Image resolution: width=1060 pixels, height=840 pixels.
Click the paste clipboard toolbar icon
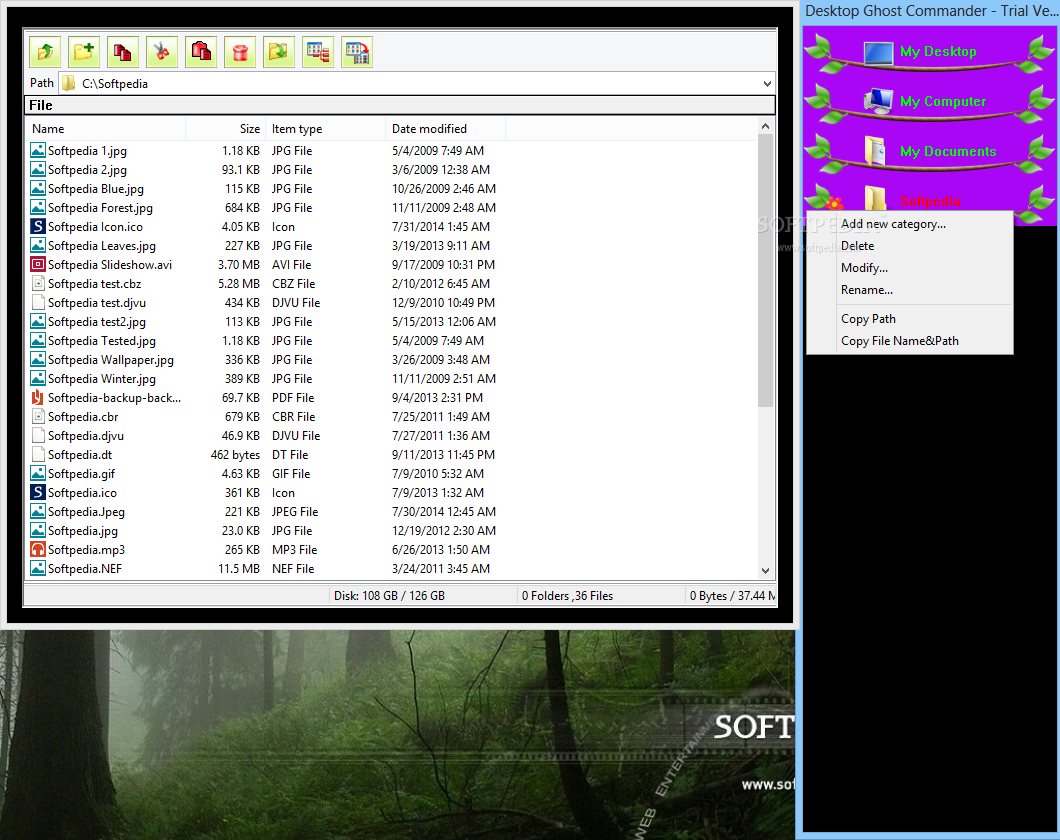point(201,52)
